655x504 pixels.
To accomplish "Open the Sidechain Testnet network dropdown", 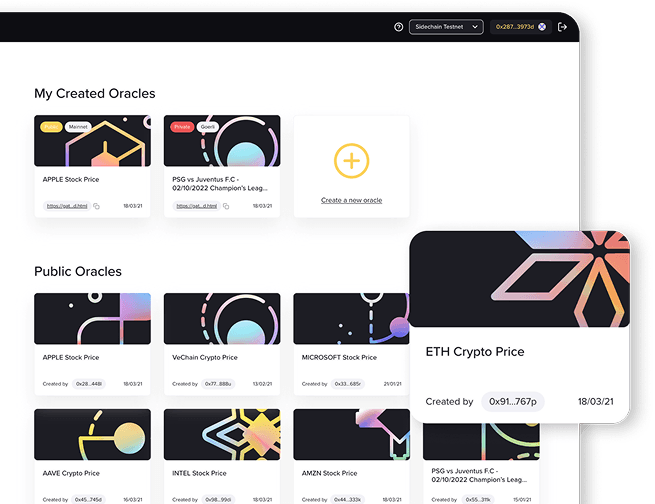I will click(x=446, y=27).
